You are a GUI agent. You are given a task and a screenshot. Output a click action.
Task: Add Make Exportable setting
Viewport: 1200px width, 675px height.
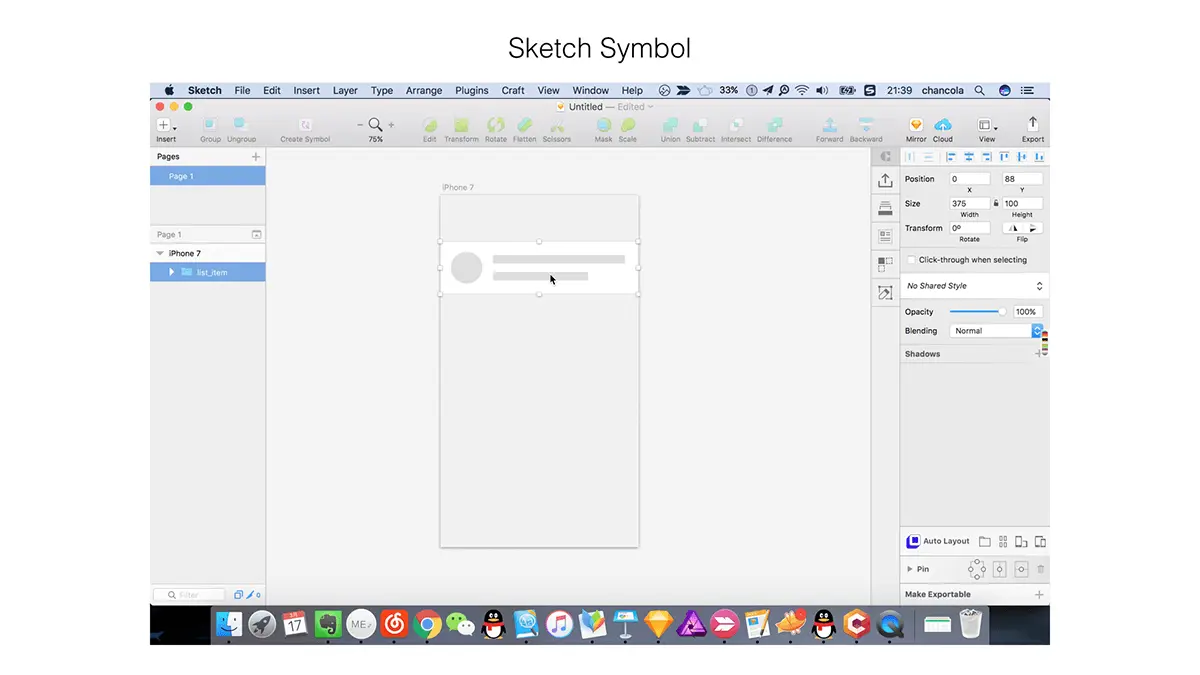[x=1039, y=595]
